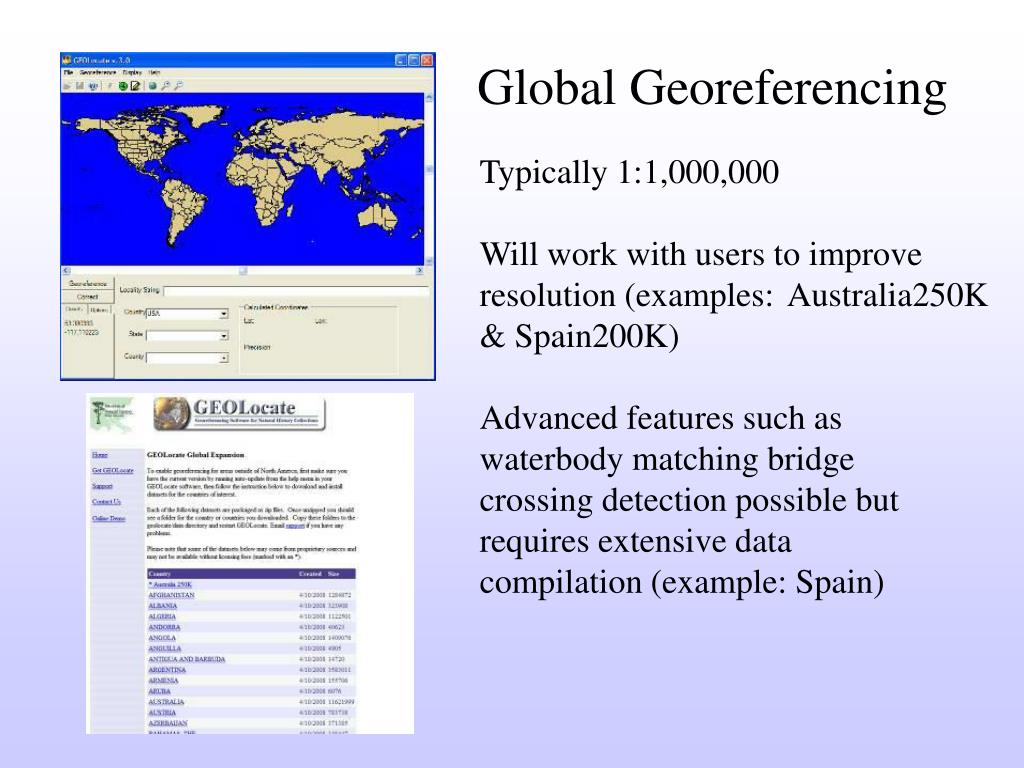Click the Home link on the webpage
This screenshot has width=1024, height=768.
(x=100, y=455)
